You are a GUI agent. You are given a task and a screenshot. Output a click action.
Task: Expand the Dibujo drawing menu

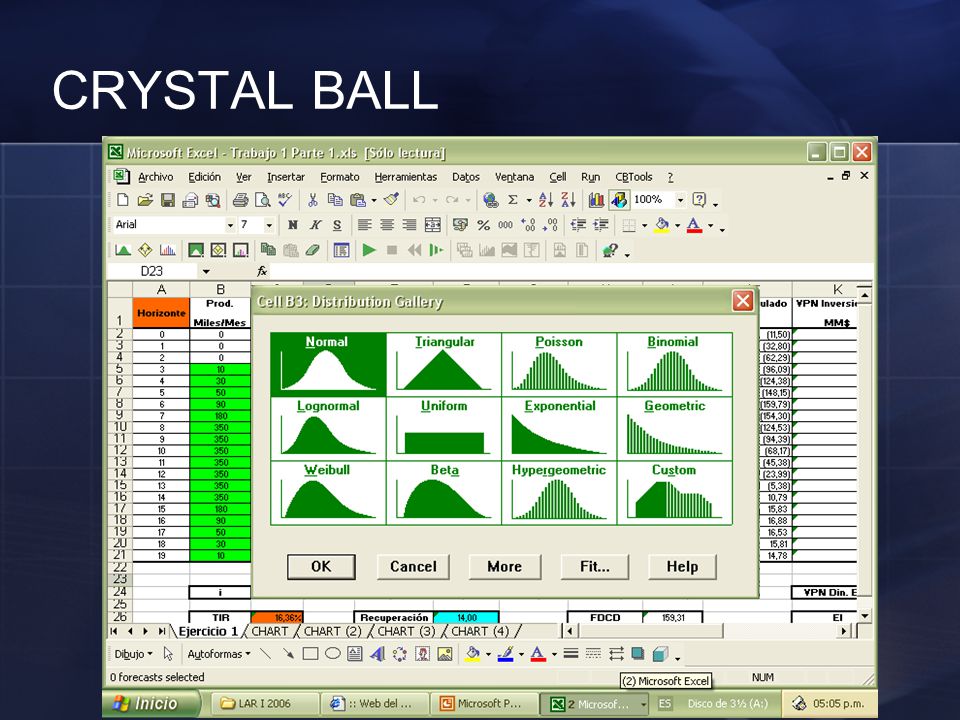(x=133, y=654)
